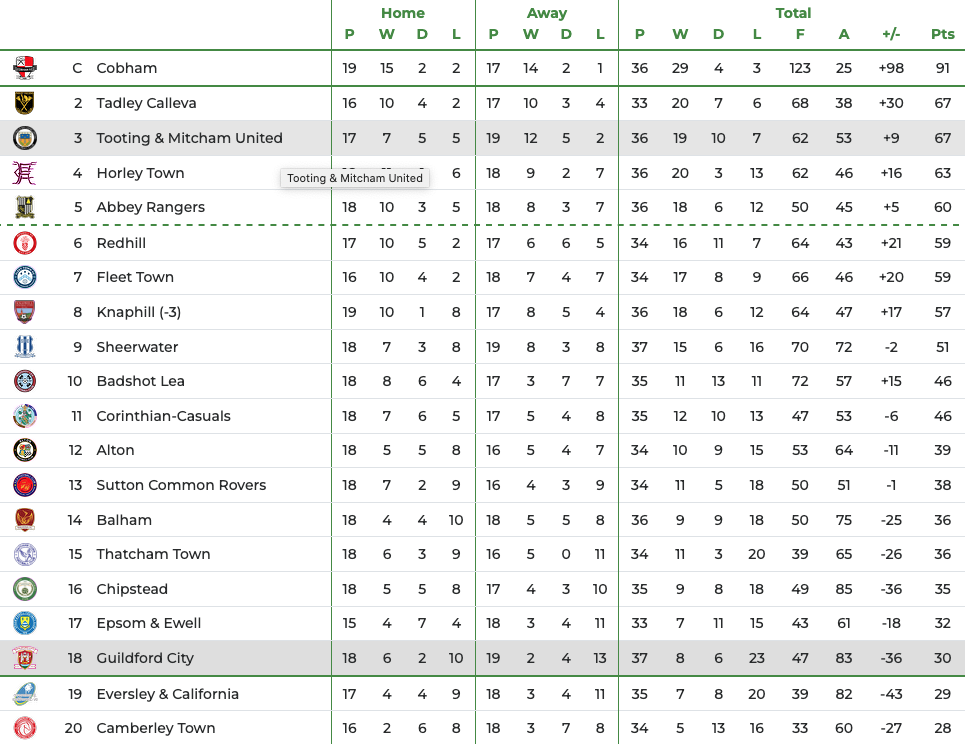This screenshot has height=744, width=965.
Task: Click the Eversley & California team name
Action: coord(167,694)
